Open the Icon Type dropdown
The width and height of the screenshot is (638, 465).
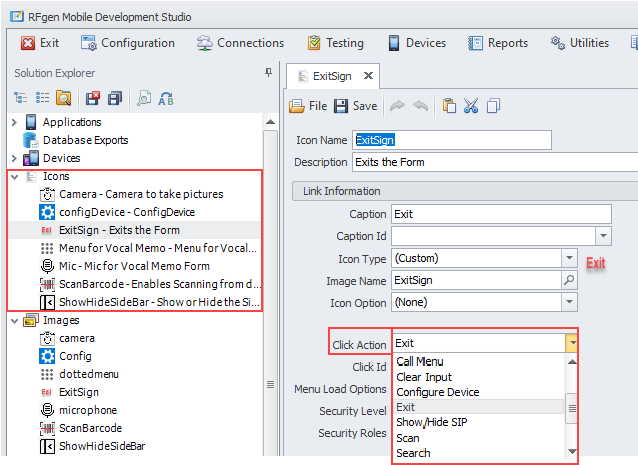(568, 258)
